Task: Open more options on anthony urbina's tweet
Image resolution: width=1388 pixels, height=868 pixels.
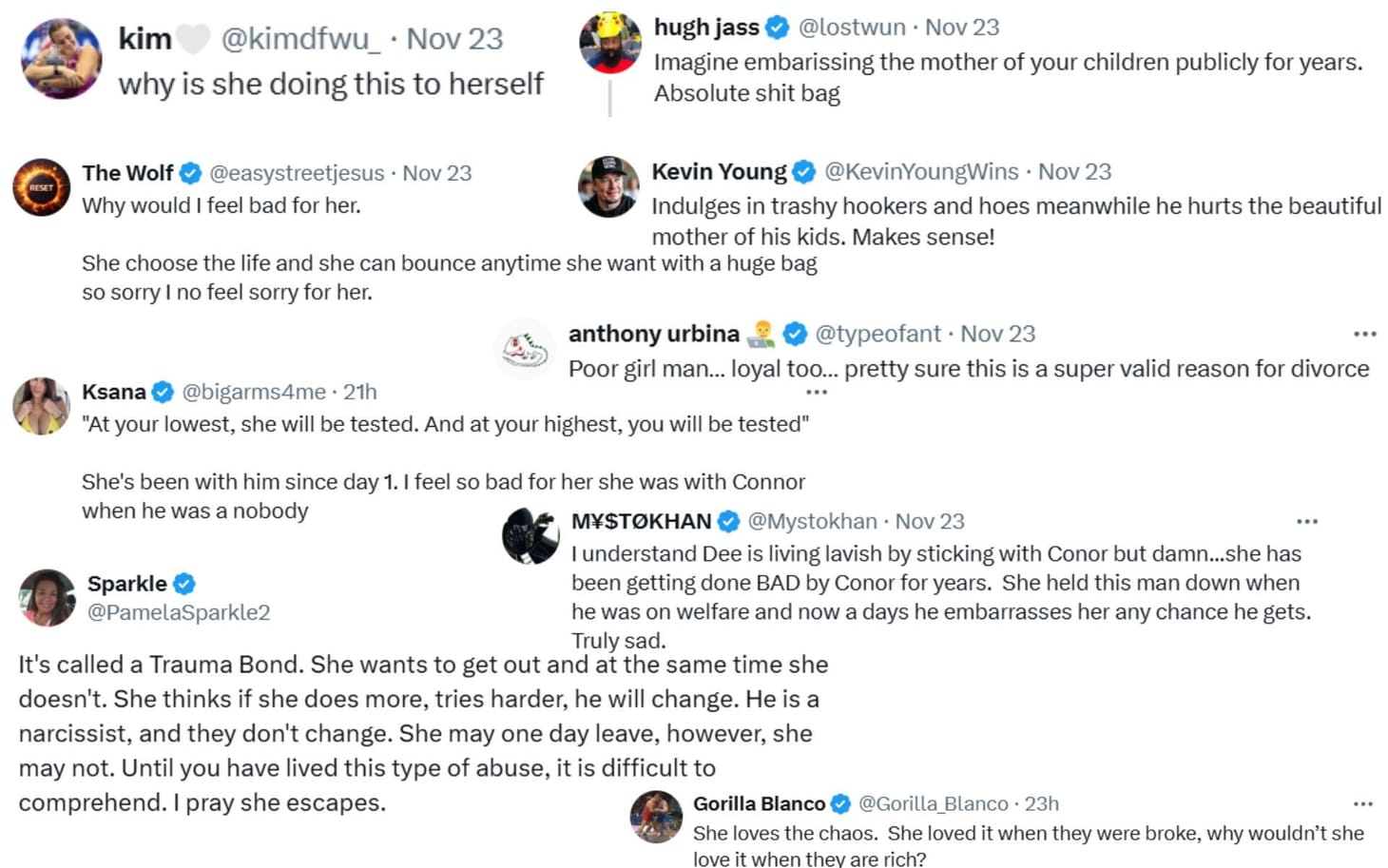Action: click(1364, 334)
